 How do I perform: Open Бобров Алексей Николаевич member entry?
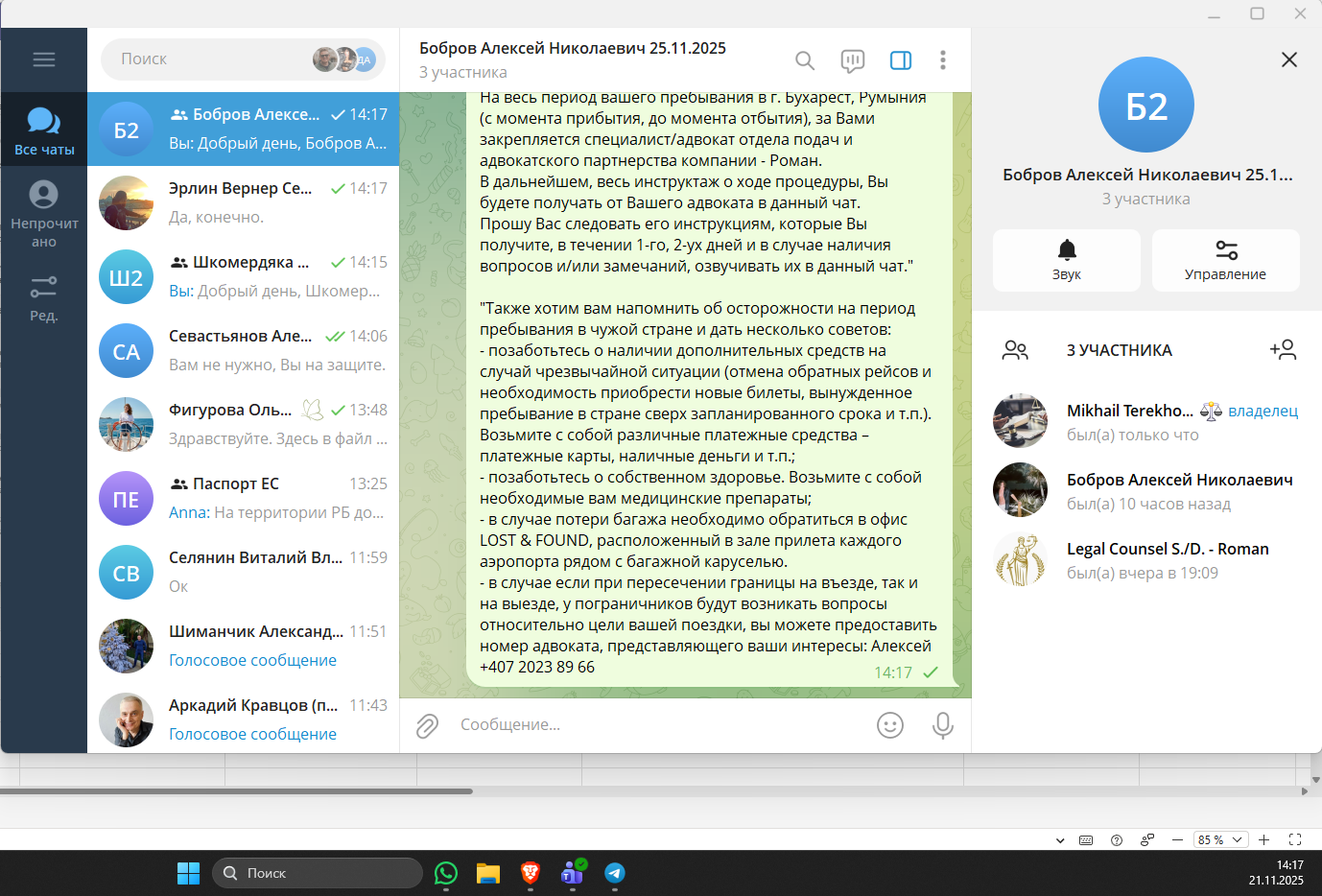[x=1146, y=490]
